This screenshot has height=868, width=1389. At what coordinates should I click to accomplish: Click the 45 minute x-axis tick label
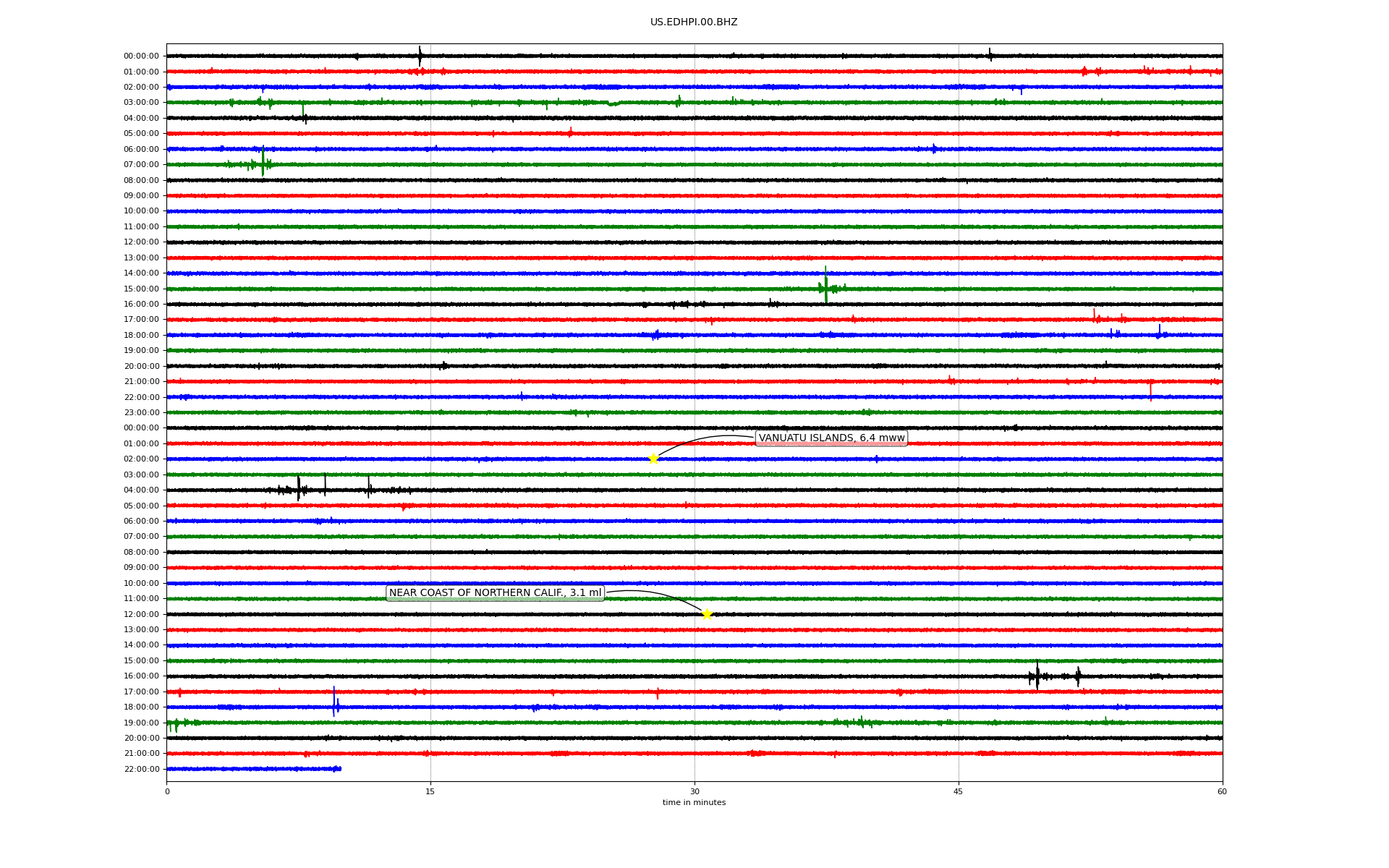click(x=959, y=791)
